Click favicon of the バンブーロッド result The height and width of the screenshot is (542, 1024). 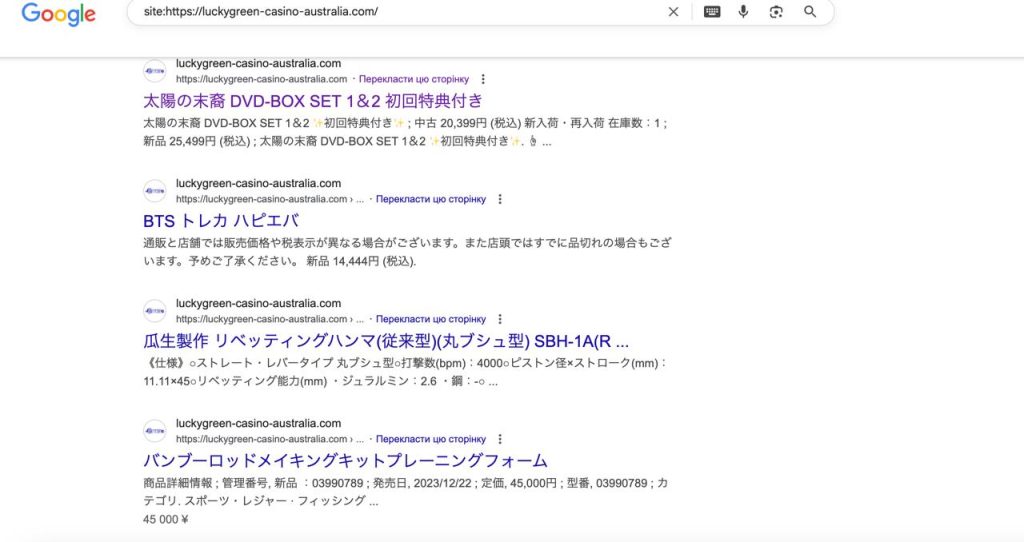coord(155,431)
